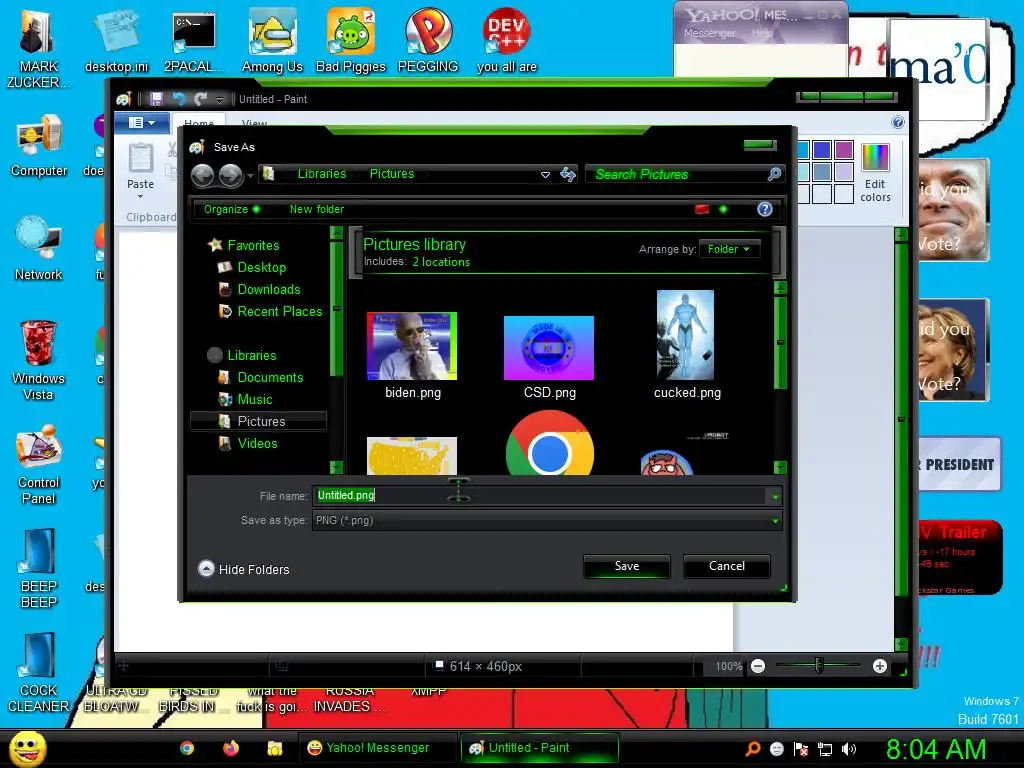The image size is (1024, 768).
Task: Click Libraries in the address breadcrumb
Action: pos(322,174)
